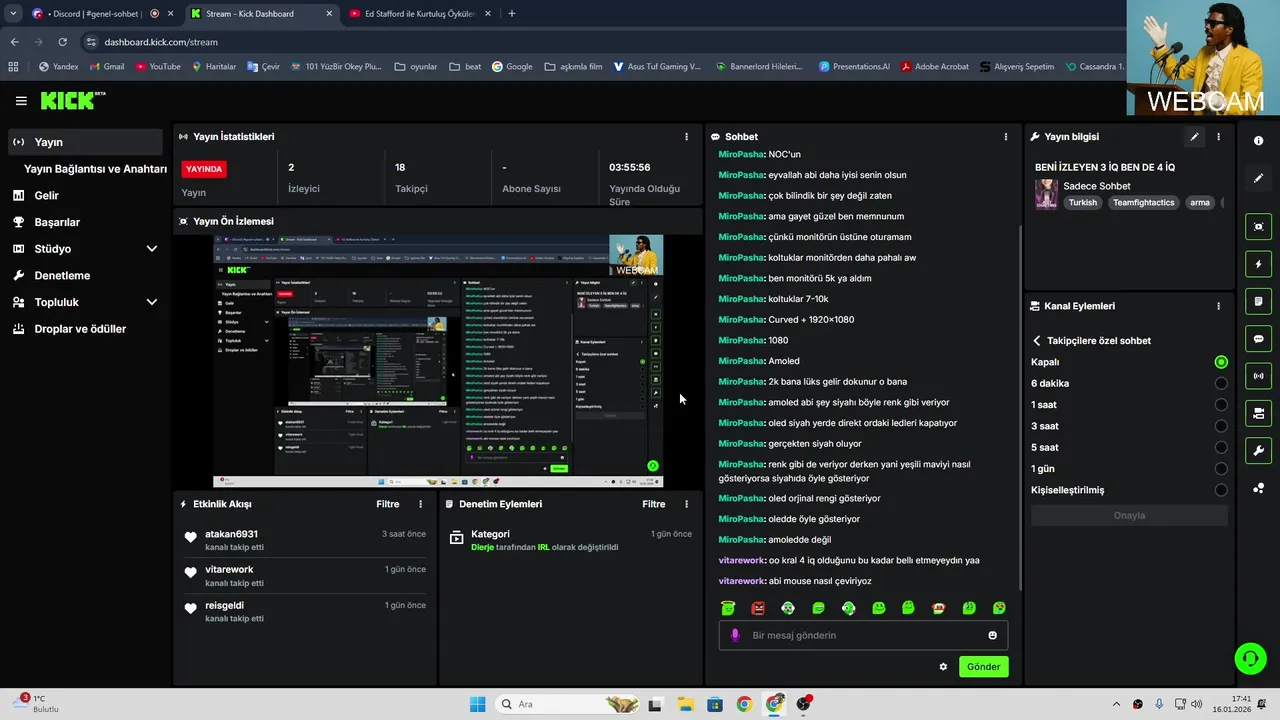Switch to the Discord #genel-sohbet tab
The image size is (1280, 720).
(100, 14)
